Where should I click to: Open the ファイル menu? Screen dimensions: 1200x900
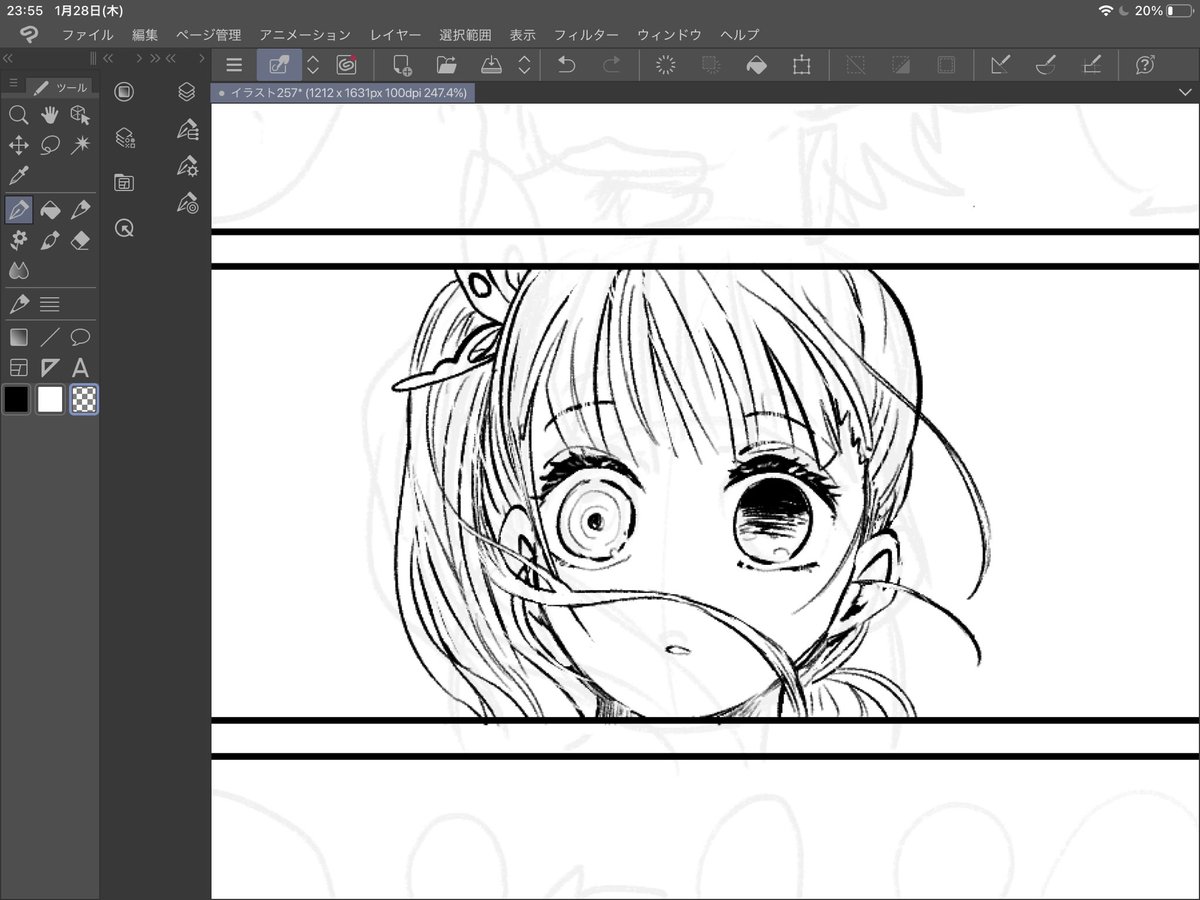[87, 35]
